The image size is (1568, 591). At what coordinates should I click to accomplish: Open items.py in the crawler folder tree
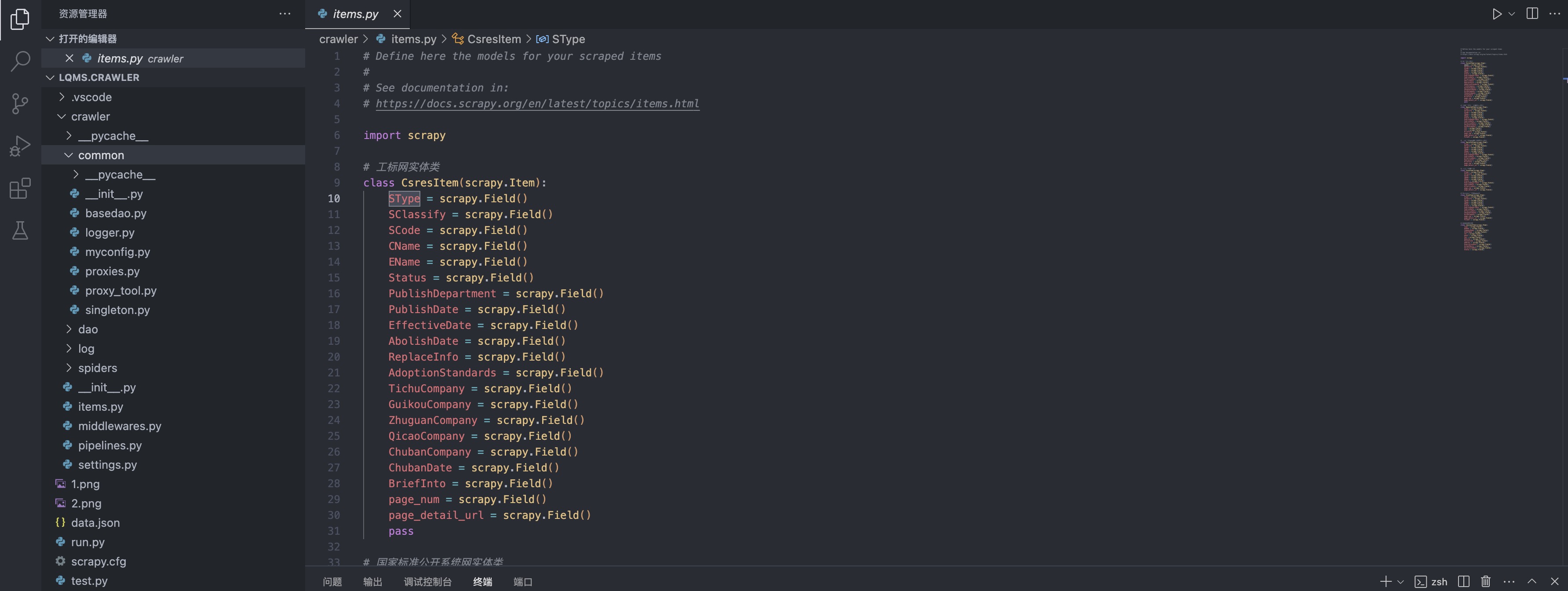tap(174, 407)
